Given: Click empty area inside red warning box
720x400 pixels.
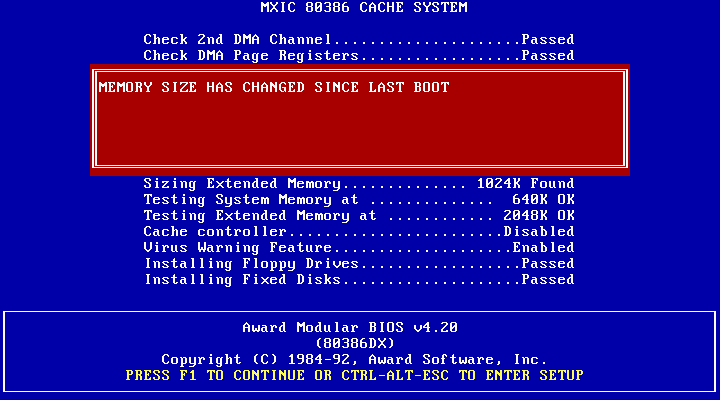Looking at the screenshot, I should tap(360, 135).
